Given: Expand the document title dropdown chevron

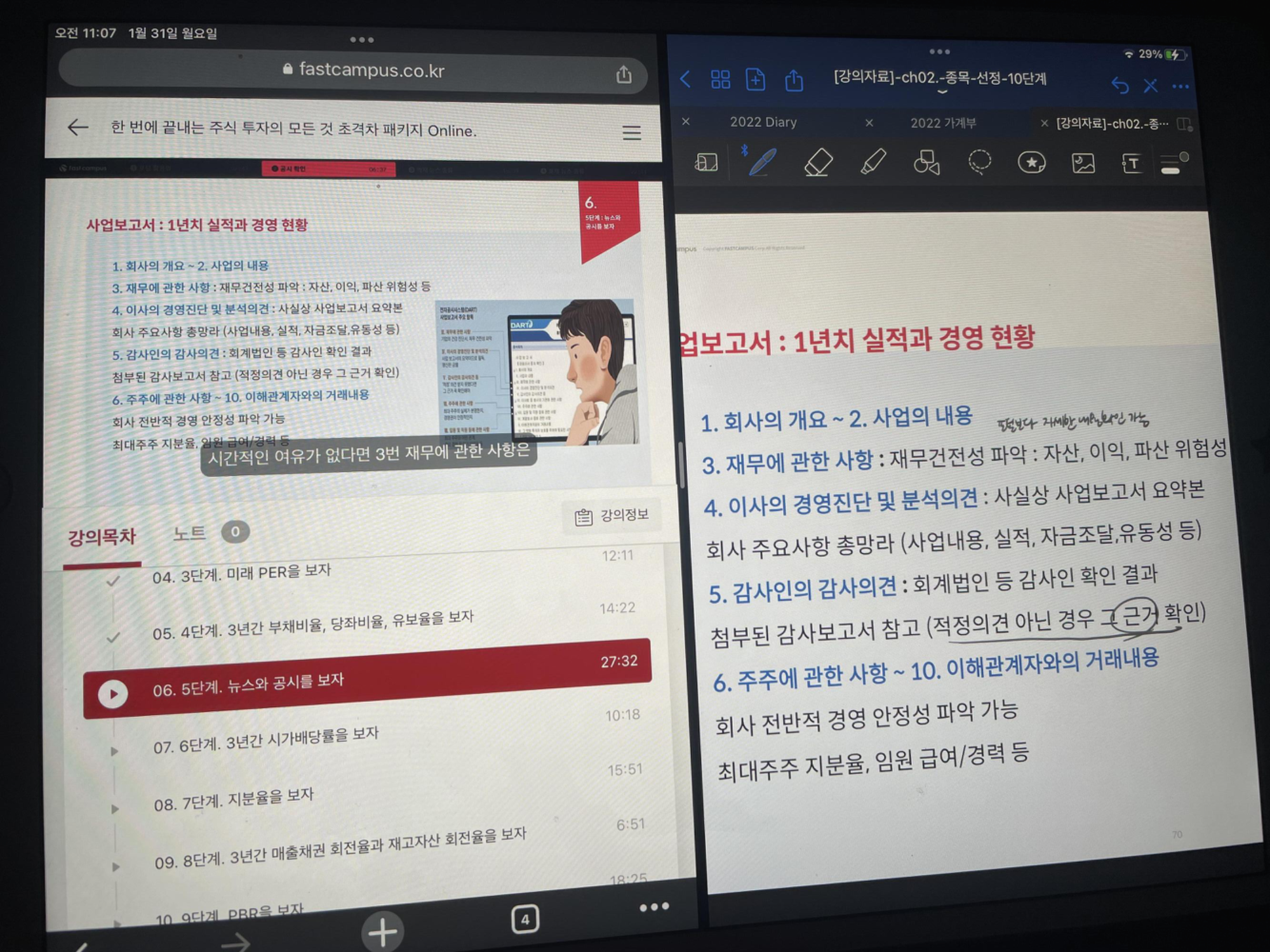Looking at the screenshot, I should 942,93.
